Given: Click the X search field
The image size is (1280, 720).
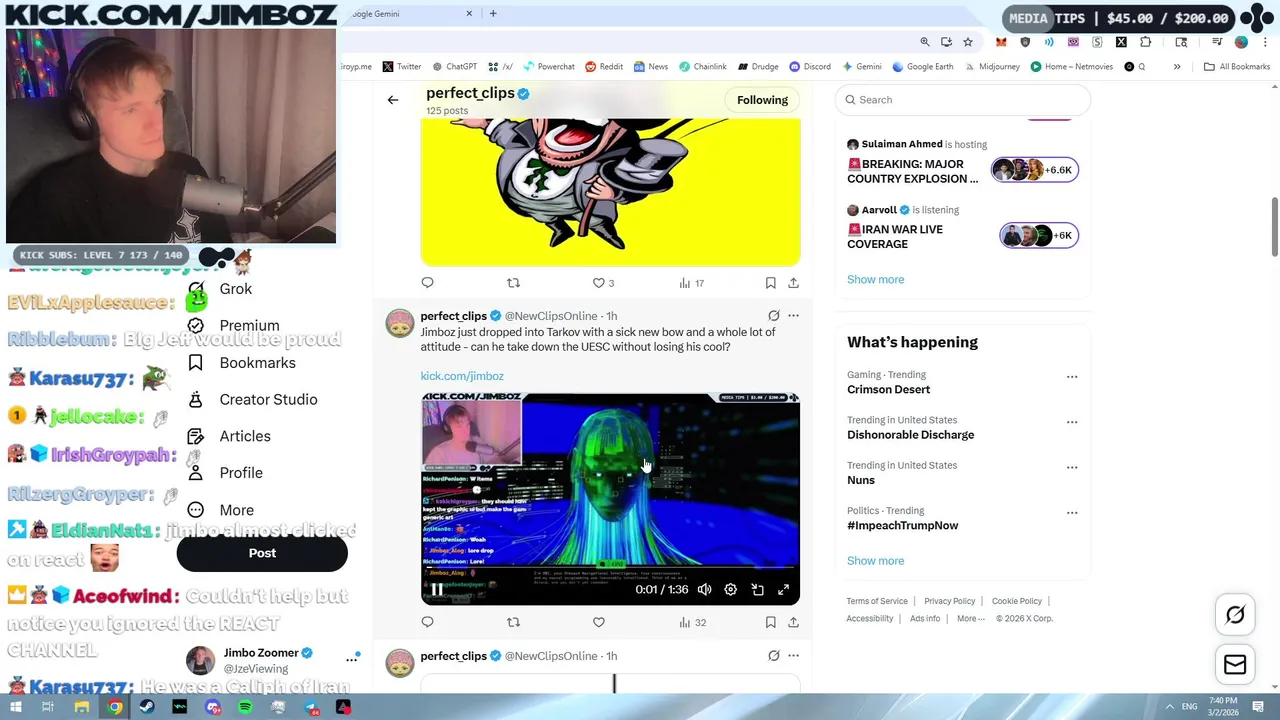Looking at the screenshot, I should click(x=963, y=100).
